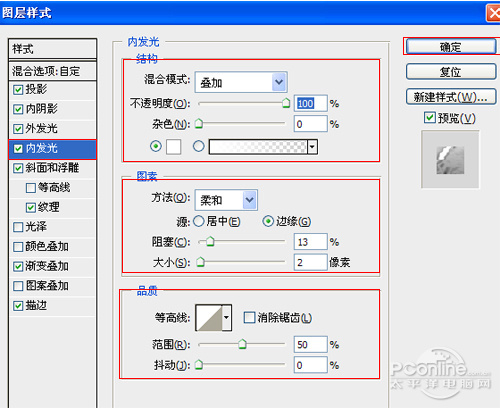
Task: Click the 新建样式(W)... button
Action: 451,97
